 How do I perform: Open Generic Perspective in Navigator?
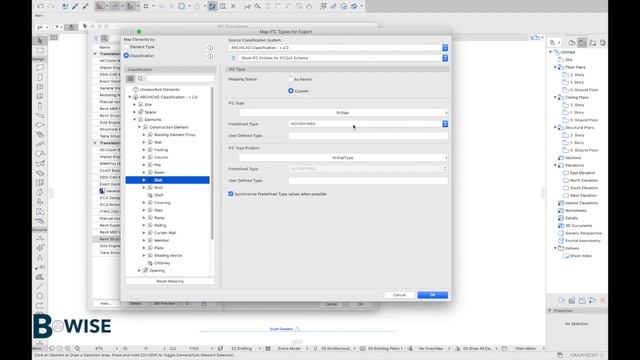click(x=583, y=233)
